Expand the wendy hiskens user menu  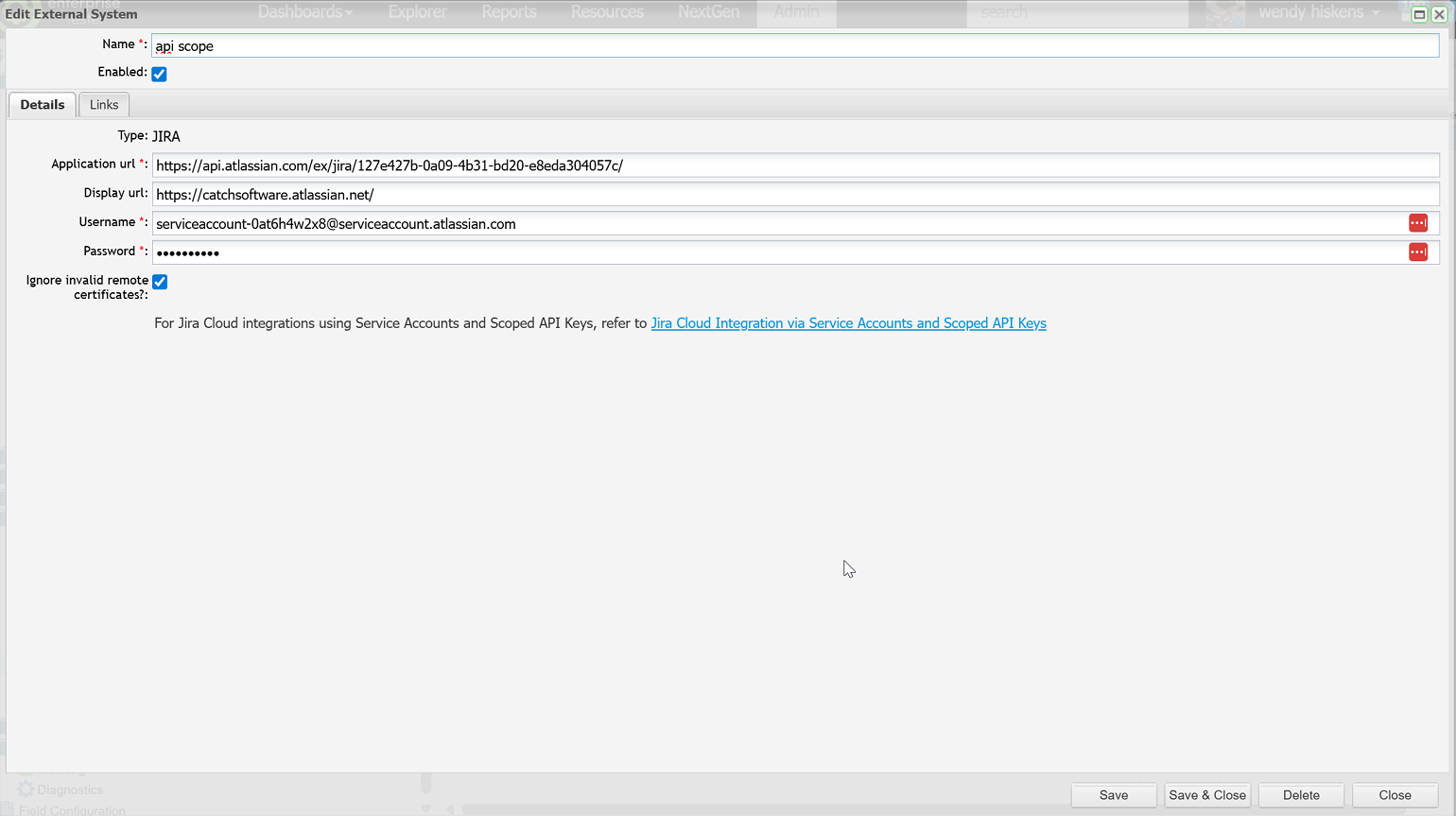point(1318,12)
